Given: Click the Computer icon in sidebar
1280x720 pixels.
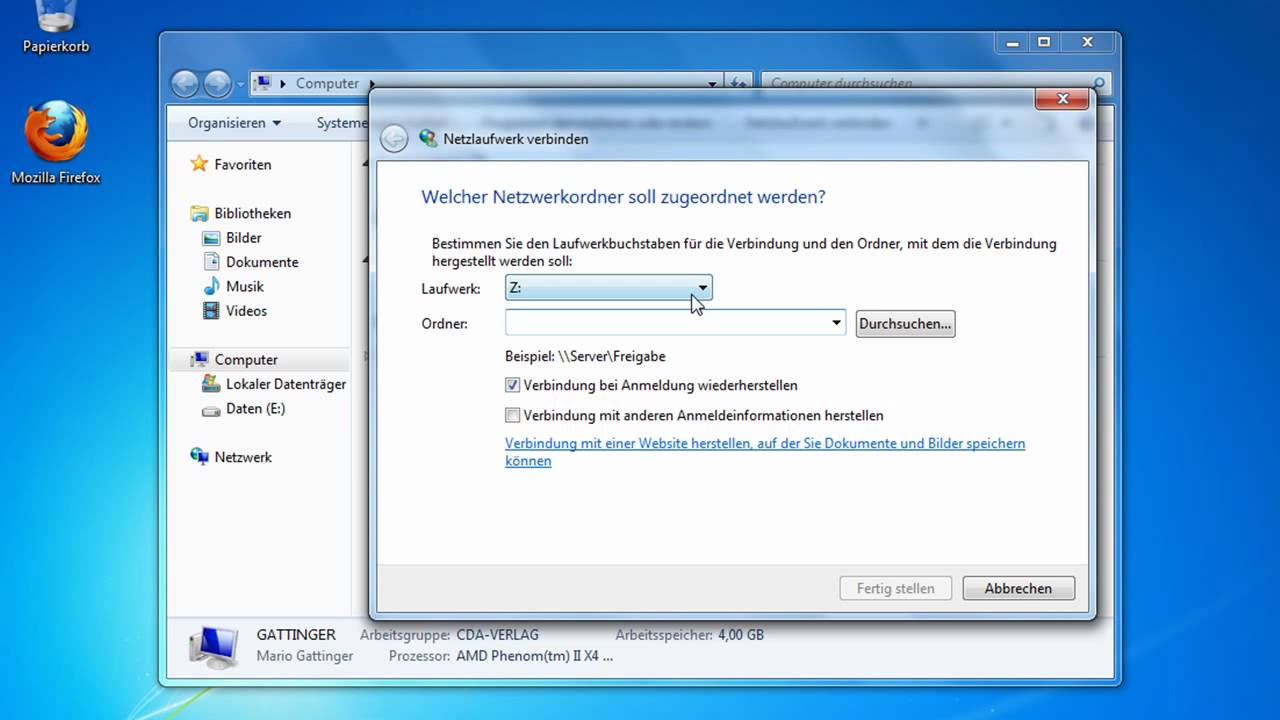Looking at the screenshot, I should [x=199, y=360].
